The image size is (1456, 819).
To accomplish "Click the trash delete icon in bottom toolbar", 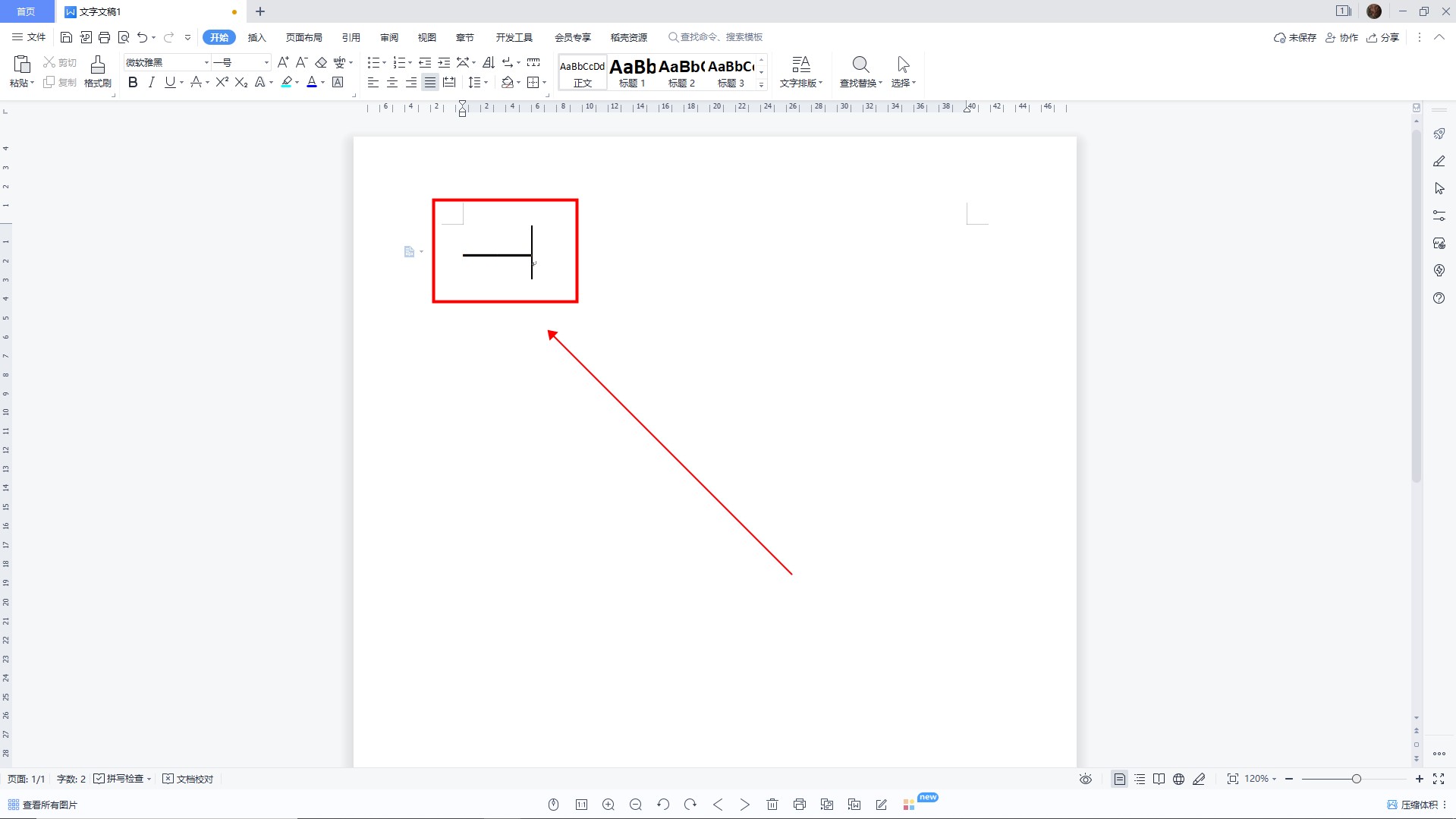I will click(772, 805).
